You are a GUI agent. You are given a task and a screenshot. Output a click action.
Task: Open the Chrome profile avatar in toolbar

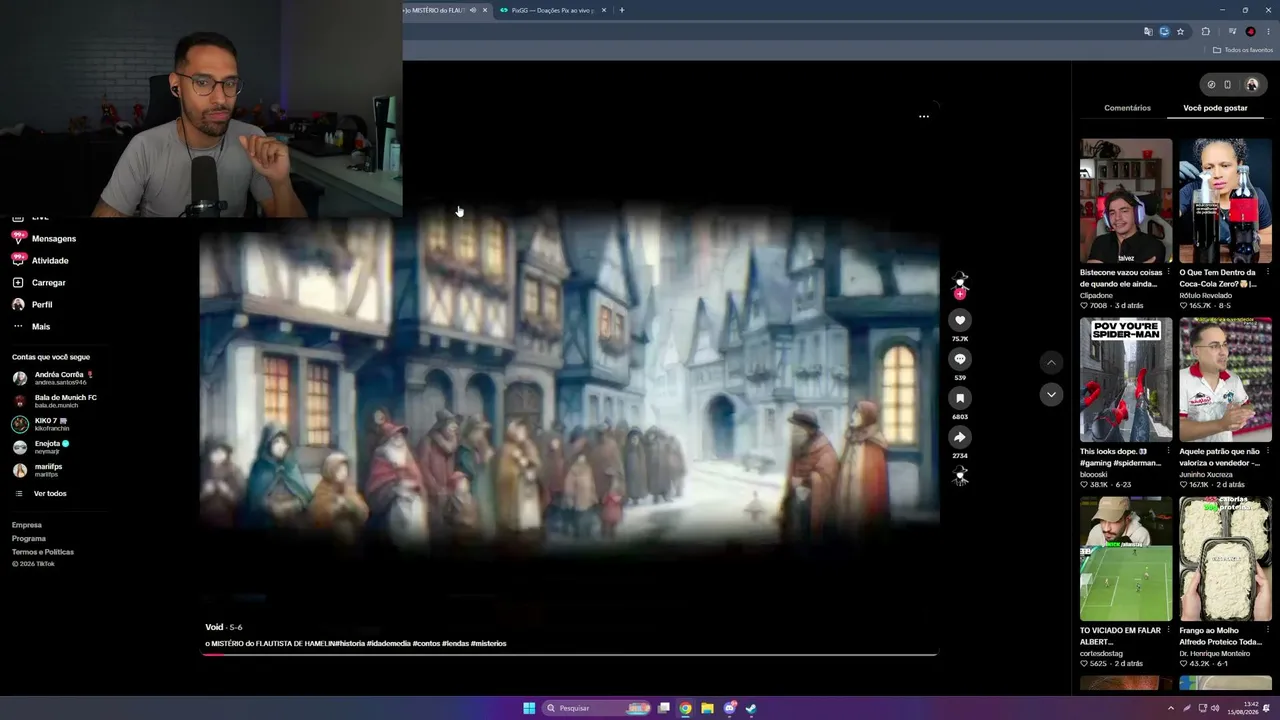[1250, 31]
